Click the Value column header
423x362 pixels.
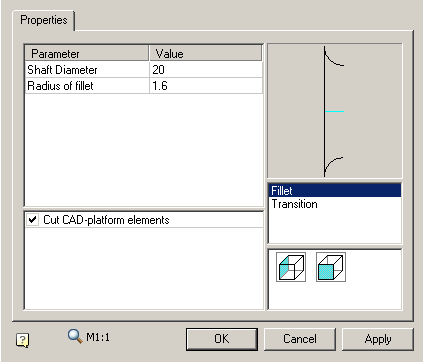[206, 53]
